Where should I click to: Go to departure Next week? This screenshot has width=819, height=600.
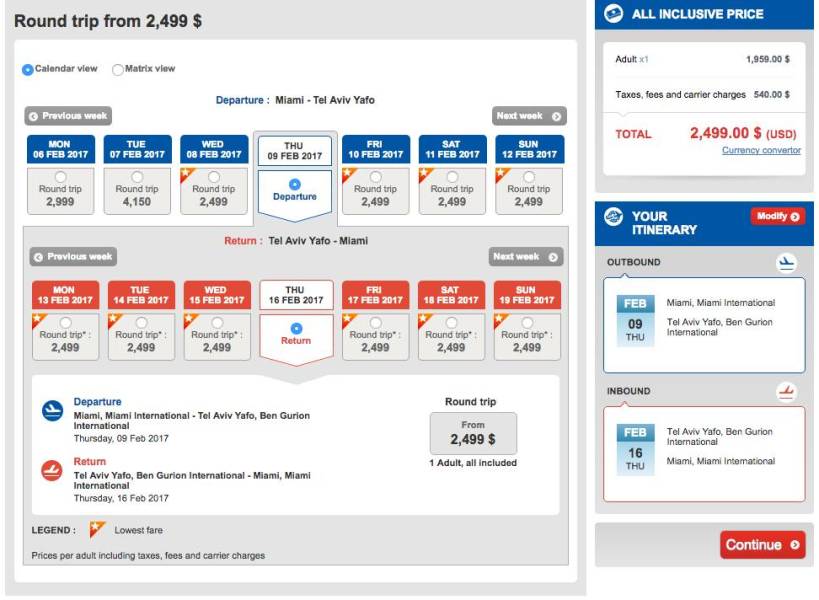[529, 116]
